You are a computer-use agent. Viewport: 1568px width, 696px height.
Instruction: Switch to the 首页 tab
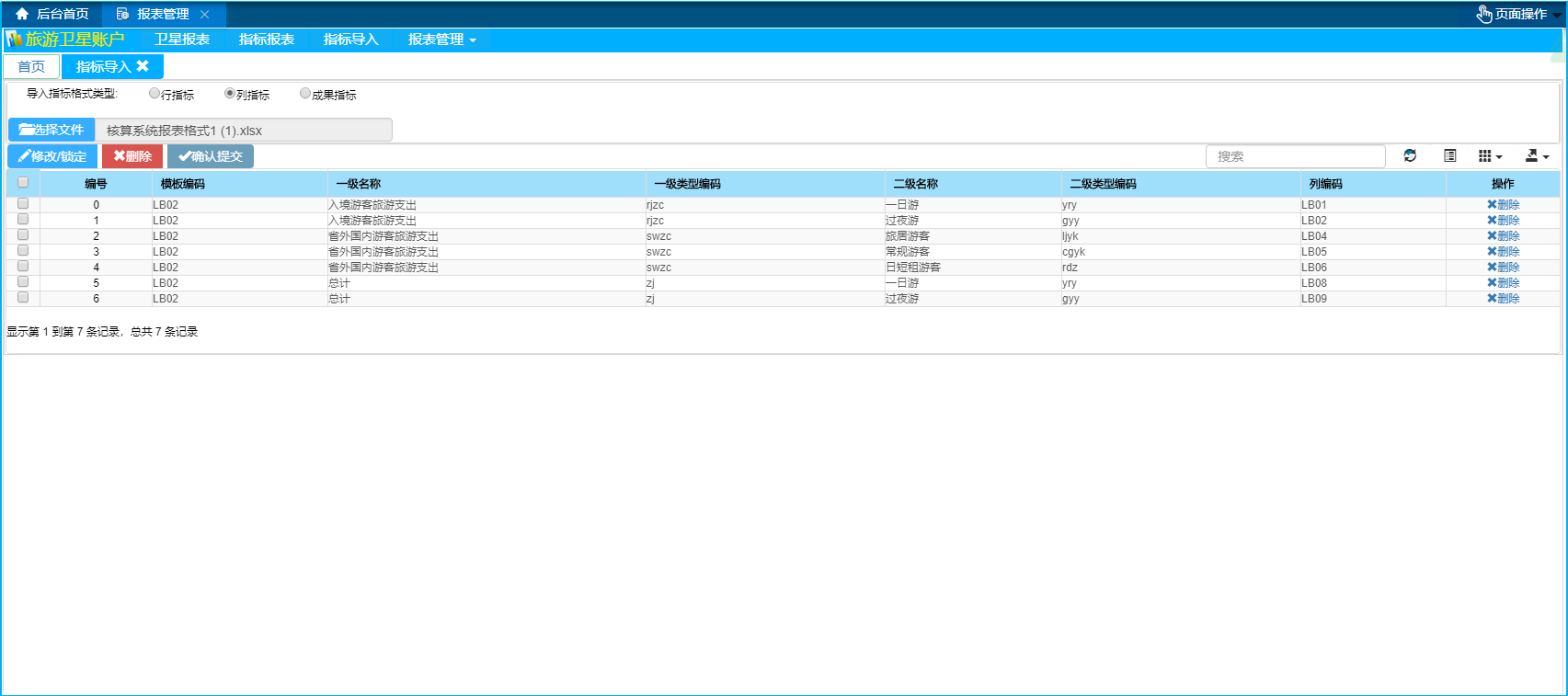point(31,66)
